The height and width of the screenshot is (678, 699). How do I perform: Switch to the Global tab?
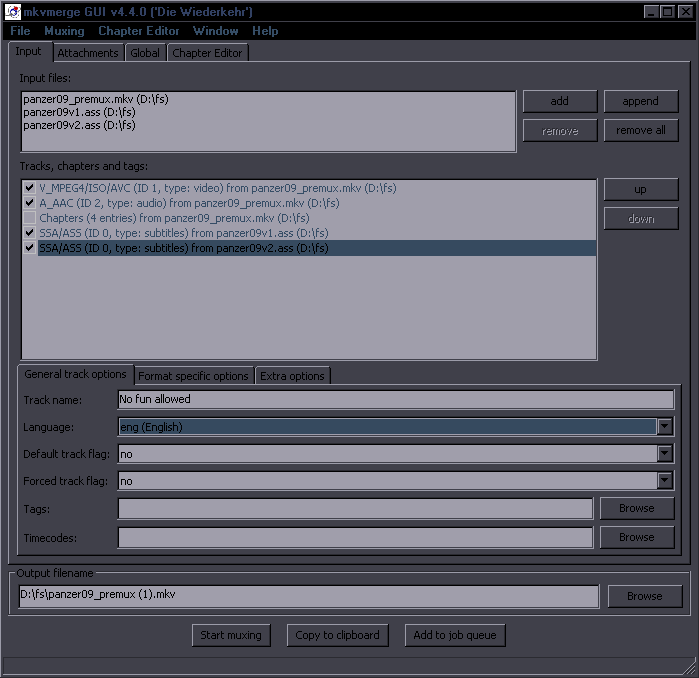[145, 53]
